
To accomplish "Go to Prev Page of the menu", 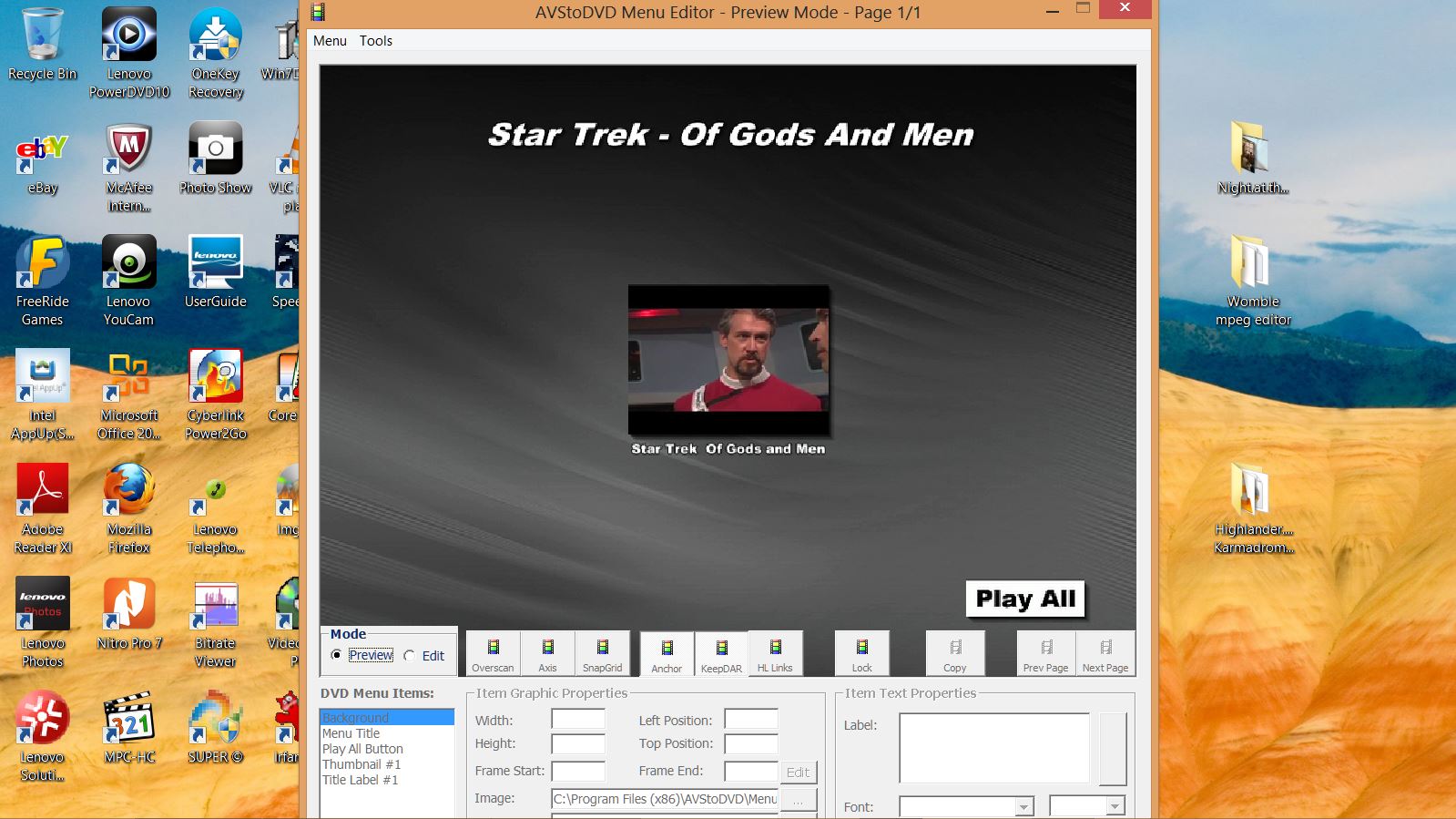I will coord(1045,654).
